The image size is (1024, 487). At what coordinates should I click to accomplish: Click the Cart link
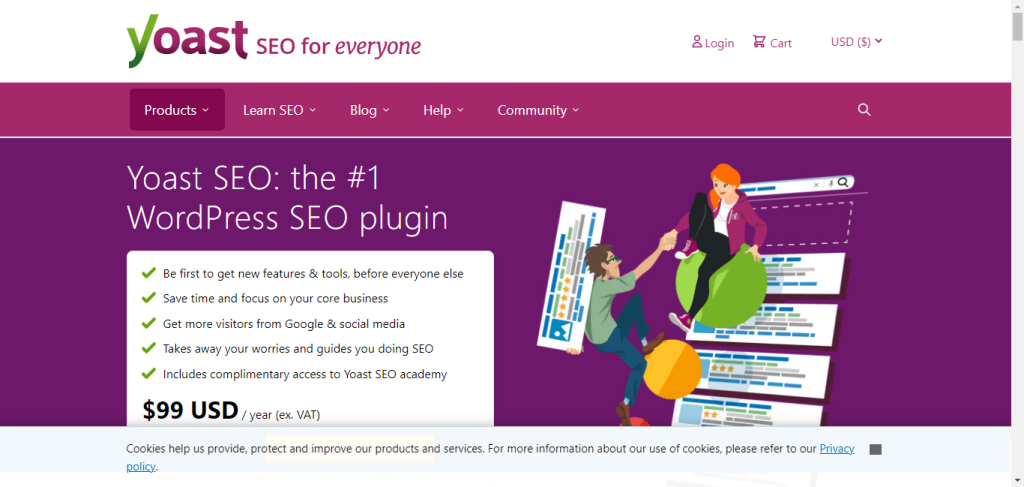click(x=772, y=42)
